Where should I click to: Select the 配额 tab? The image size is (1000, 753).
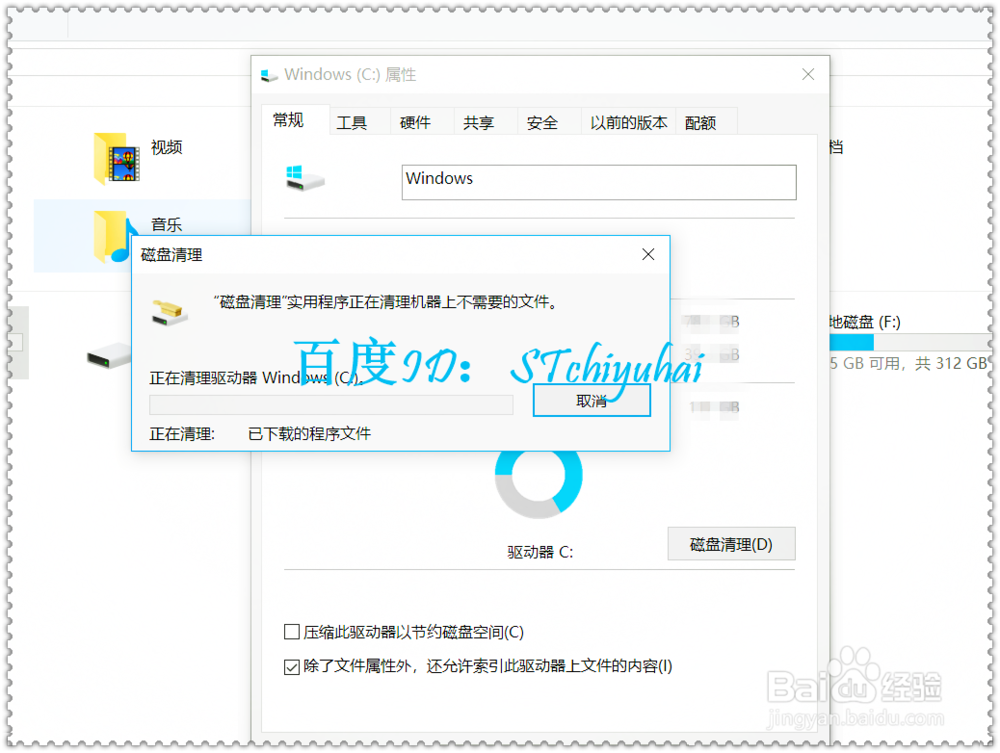point(702,121)
